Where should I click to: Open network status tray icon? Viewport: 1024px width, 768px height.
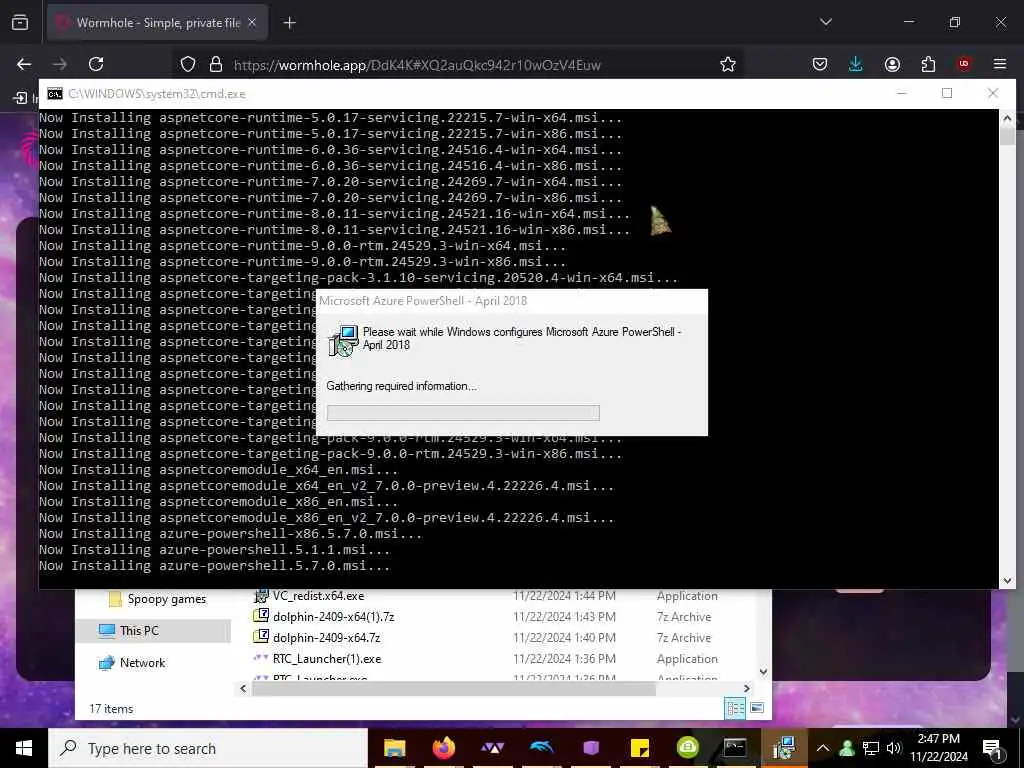tap(871, 748)
